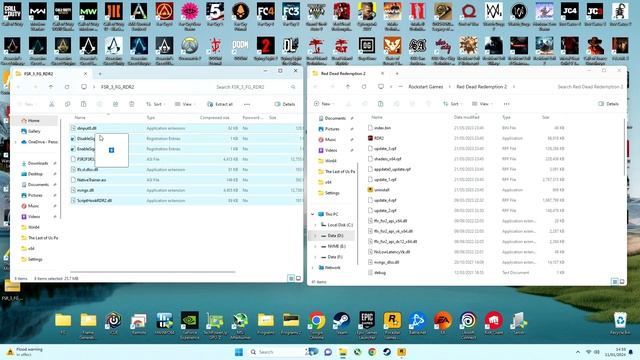This screenshot has height=360, width=640.
Task: Open Steam from the taskbar
Action: point(387,352)
